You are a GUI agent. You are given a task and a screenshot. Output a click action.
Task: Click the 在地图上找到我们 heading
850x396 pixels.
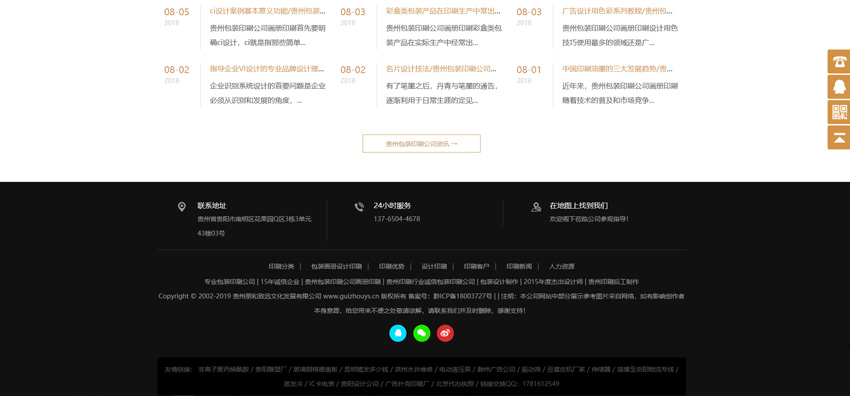click(578, 206)
